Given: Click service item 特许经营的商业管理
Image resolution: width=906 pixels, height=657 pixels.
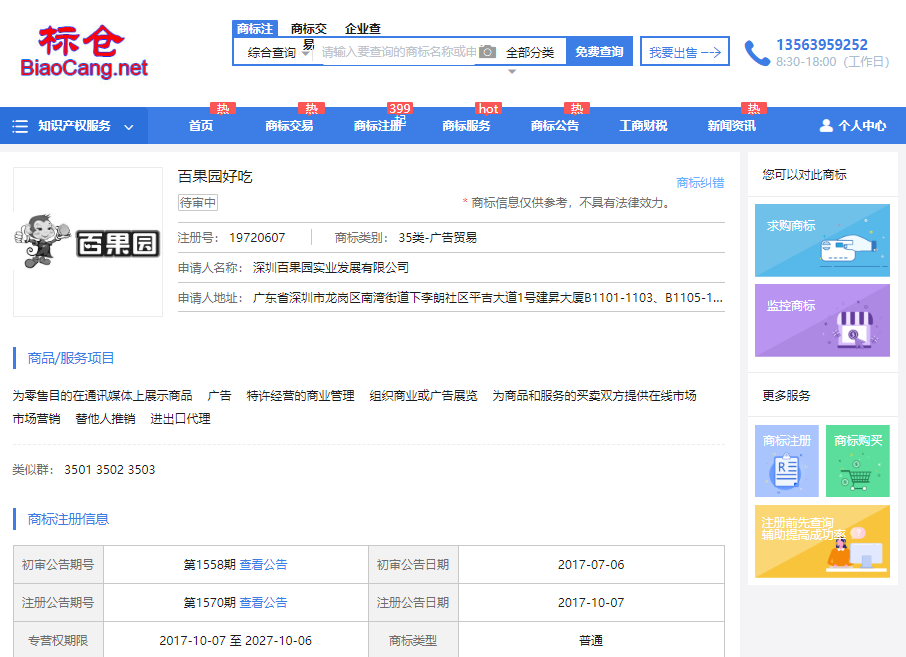Looking at the screenshot, I should [x=300, y=396].
